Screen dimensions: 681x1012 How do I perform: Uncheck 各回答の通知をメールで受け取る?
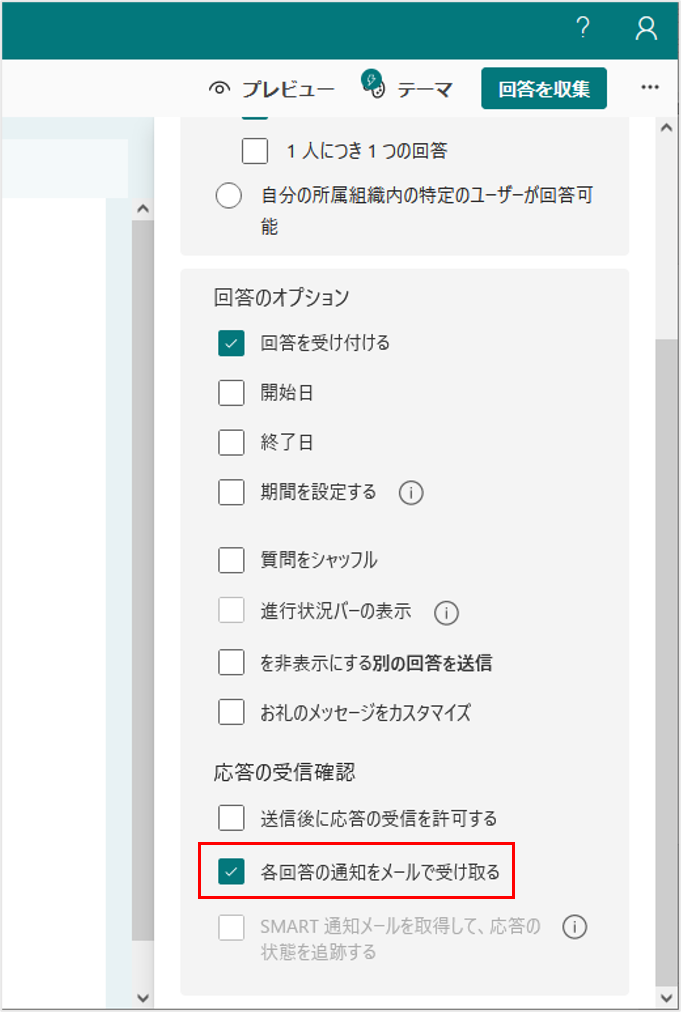[232, 872]
